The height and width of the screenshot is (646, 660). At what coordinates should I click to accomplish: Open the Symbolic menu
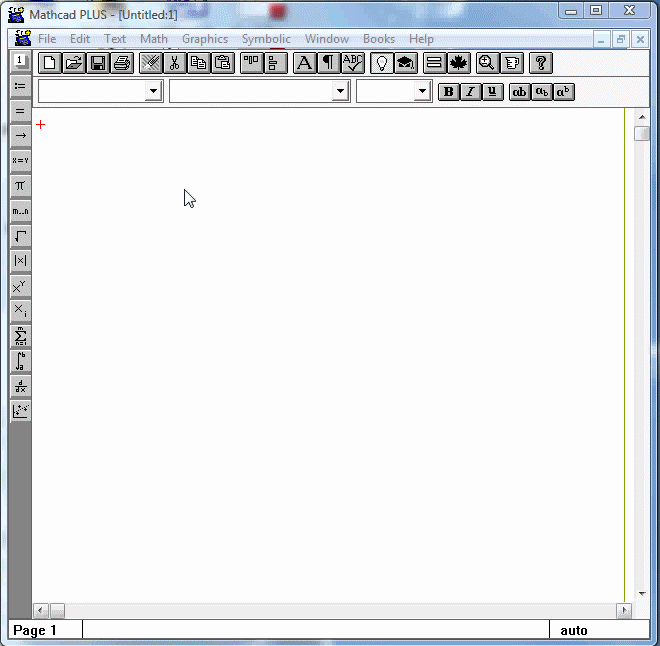click(x=266, y=39)
